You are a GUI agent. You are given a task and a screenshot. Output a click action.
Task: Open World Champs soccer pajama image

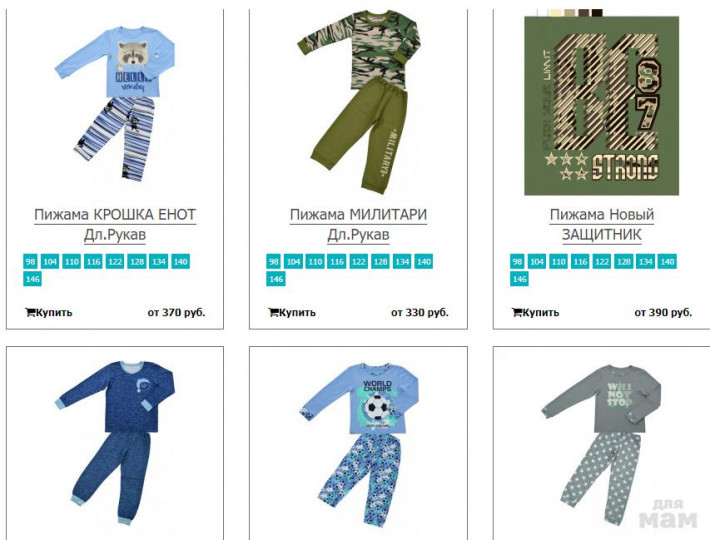(358, 444)
